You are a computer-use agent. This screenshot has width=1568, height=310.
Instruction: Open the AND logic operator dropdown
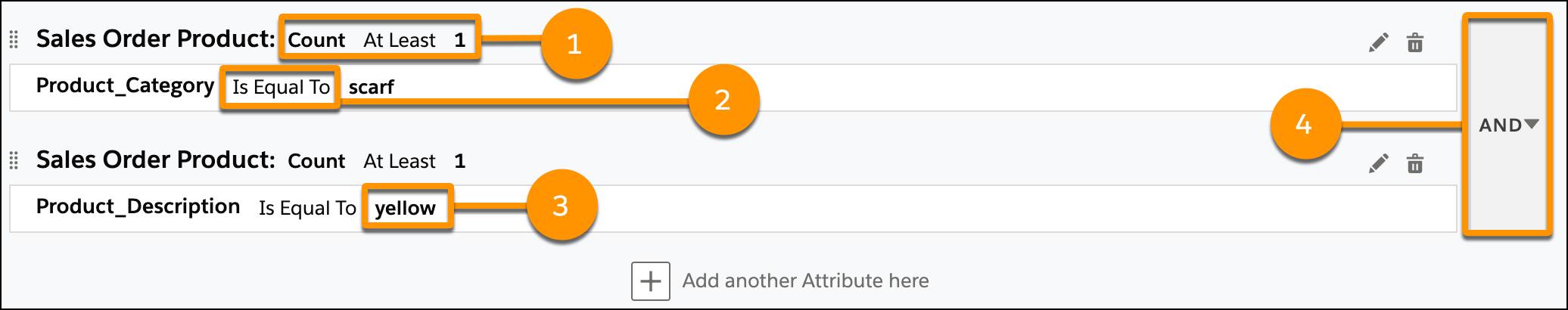(1509, 125)
